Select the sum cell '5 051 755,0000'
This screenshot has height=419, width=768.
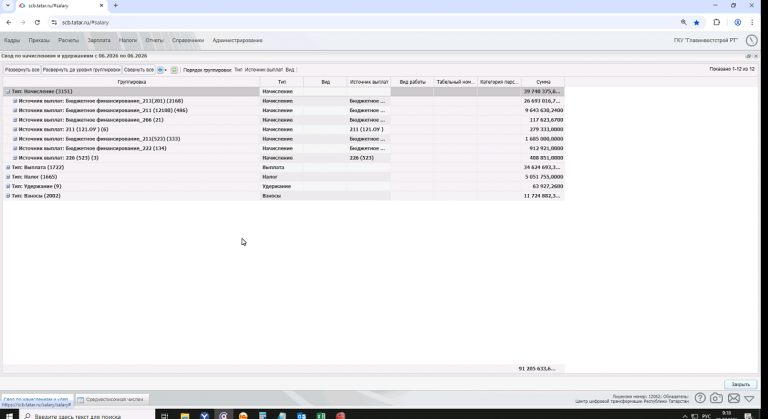pyautogui.click(x=543, y=177)
